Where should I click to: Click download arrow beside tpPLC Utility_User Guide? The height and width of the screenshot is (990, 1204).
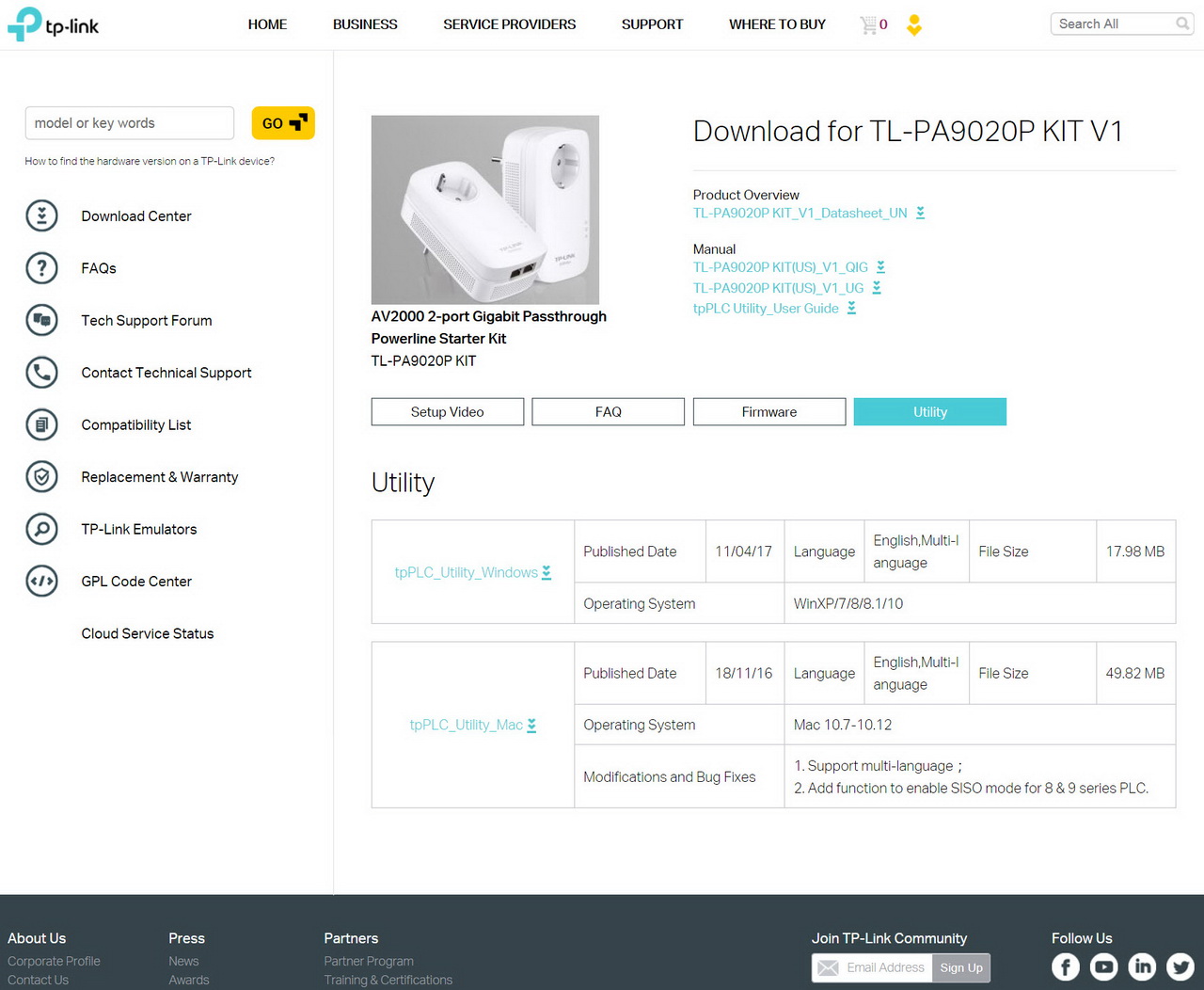851,309
